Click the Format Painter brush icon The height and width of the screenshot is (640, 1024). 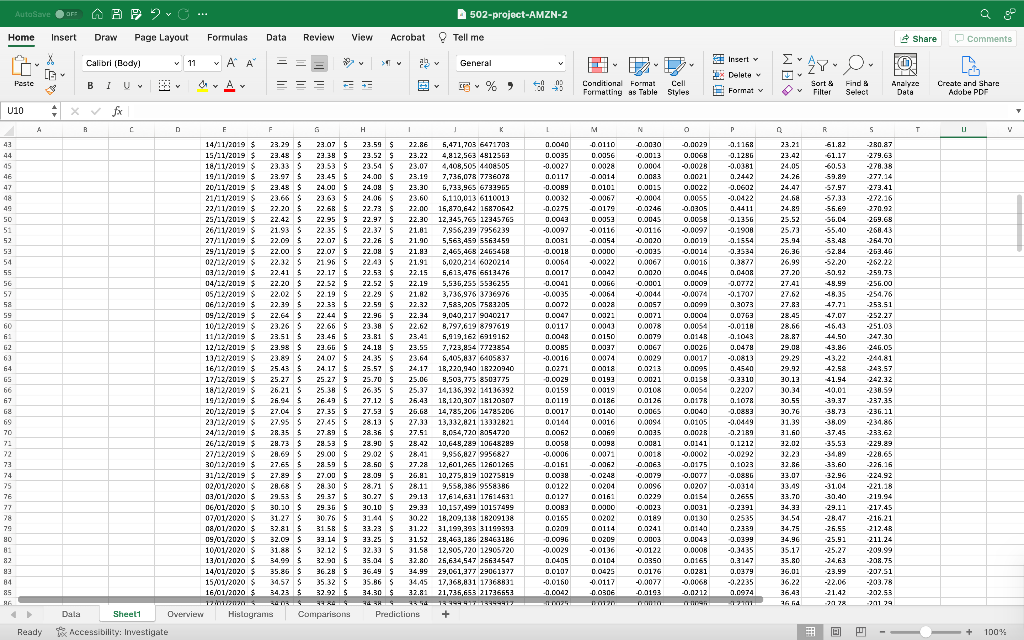[x=50, y=91]
